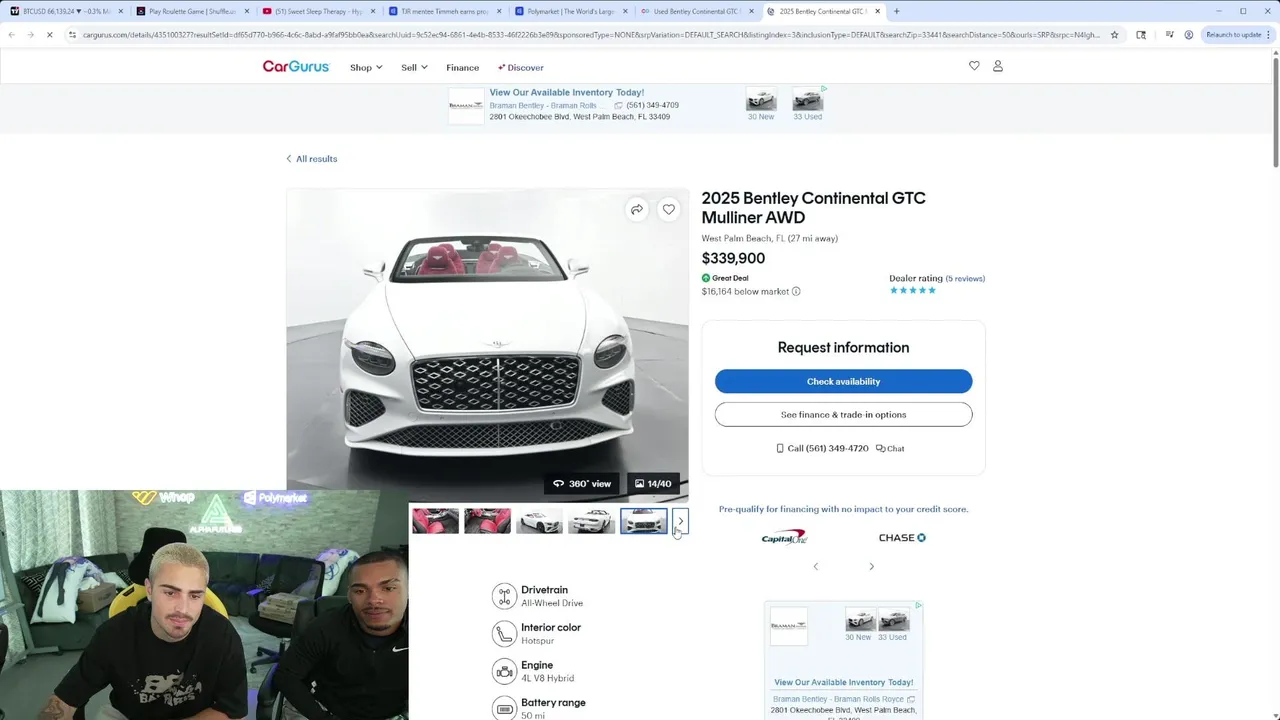The height and width of the screenshot is (720, 1280).
Task: Click the $339,900 price text
Action: [733, 258]
